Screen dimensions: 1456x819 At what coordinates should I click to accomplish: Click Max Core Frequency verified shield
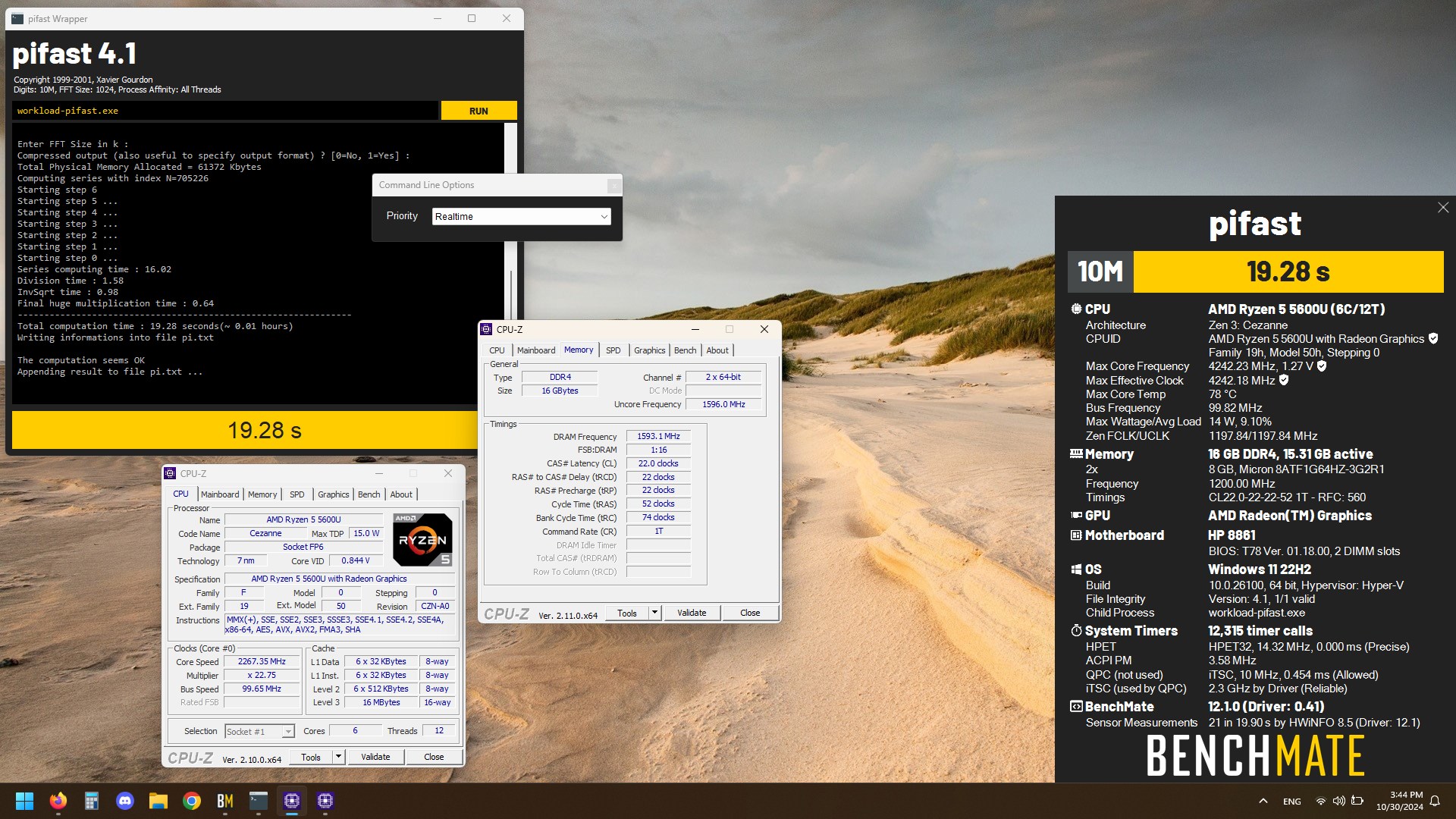[x=1322, y=366]
